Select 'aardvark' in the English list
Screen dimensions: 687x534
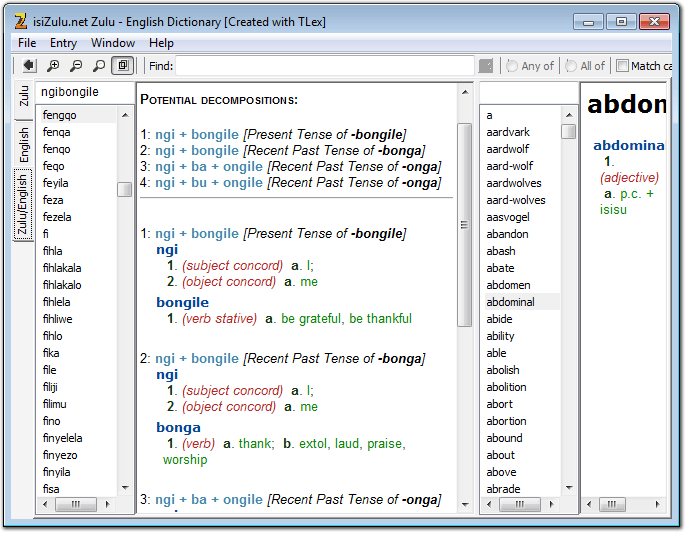click(x=508, y=132)
